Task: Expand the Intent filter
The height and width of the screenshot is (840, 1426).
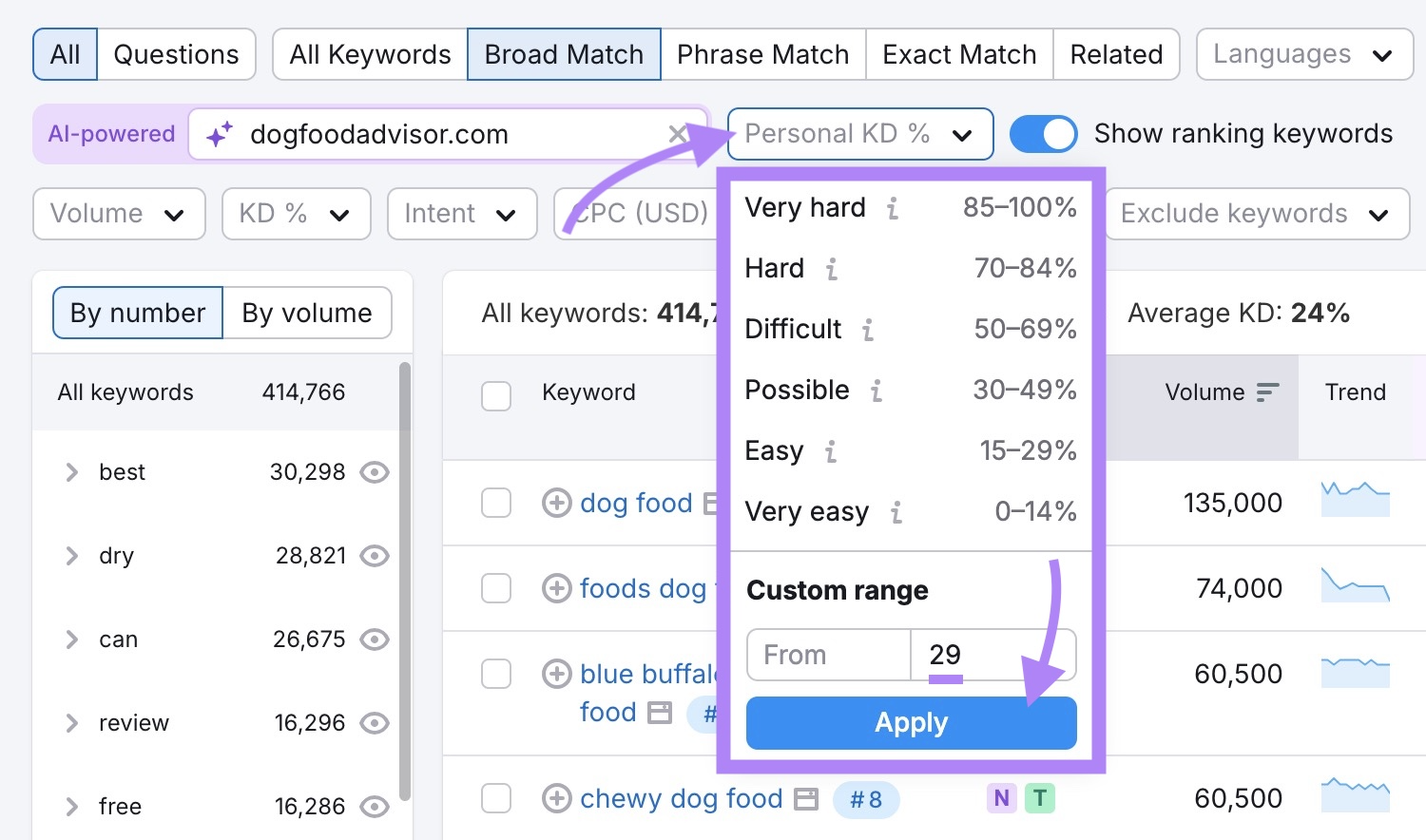Action: [461, 214]
